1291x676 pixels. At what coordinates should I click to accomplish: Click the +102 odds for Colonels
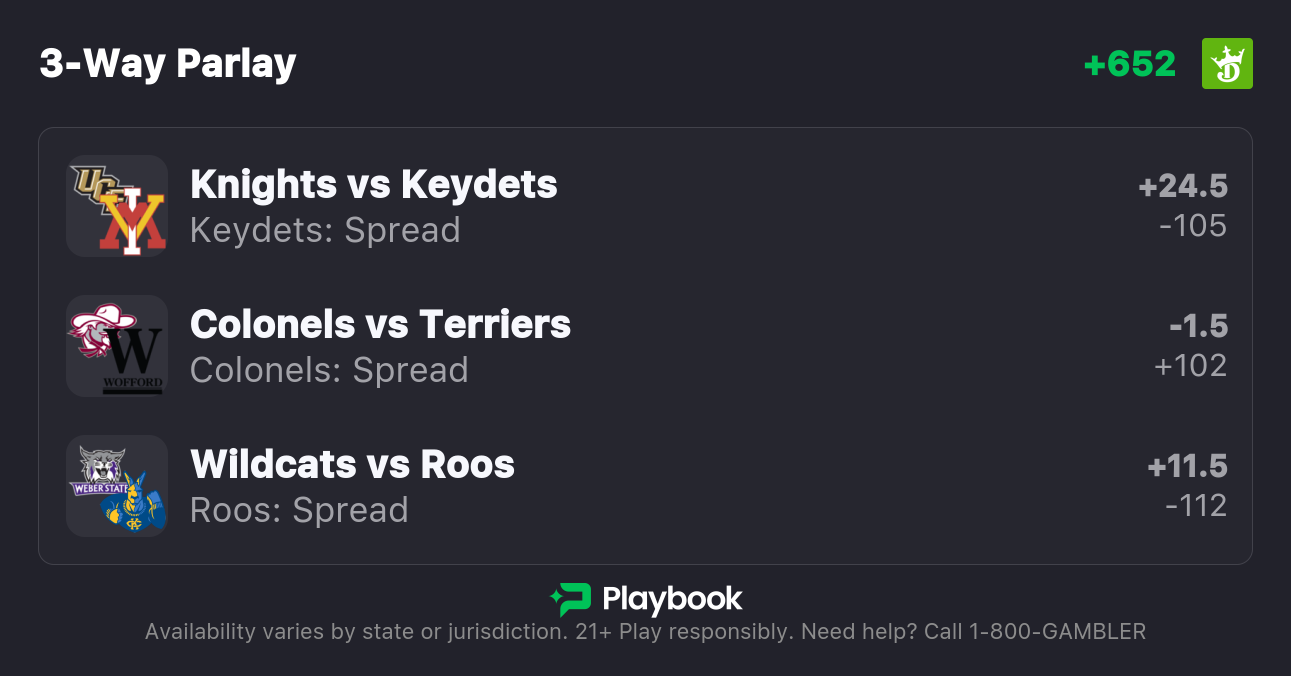coord(1190,366)
